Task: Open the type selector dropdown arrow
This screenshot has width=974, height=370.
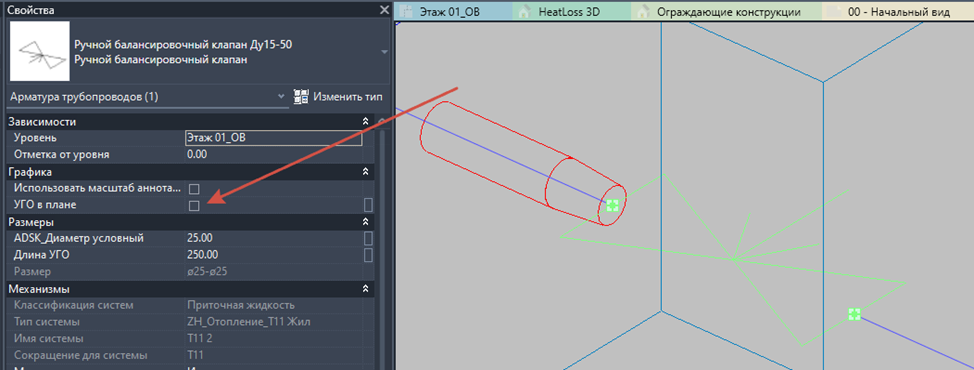Action: [x=384, y=52]
